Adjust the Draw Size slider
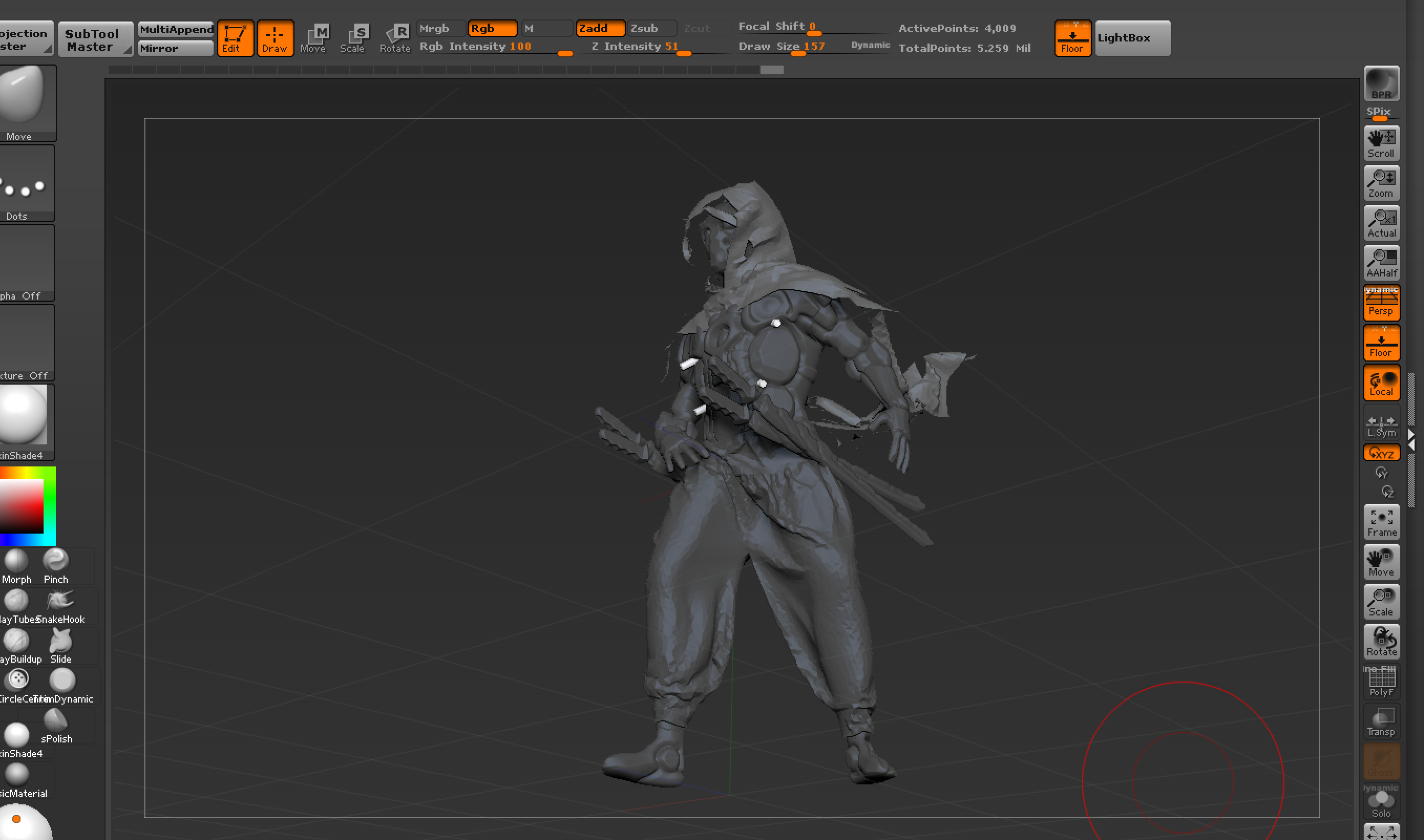Screen dimensions: 1424x840 point(782,46)
